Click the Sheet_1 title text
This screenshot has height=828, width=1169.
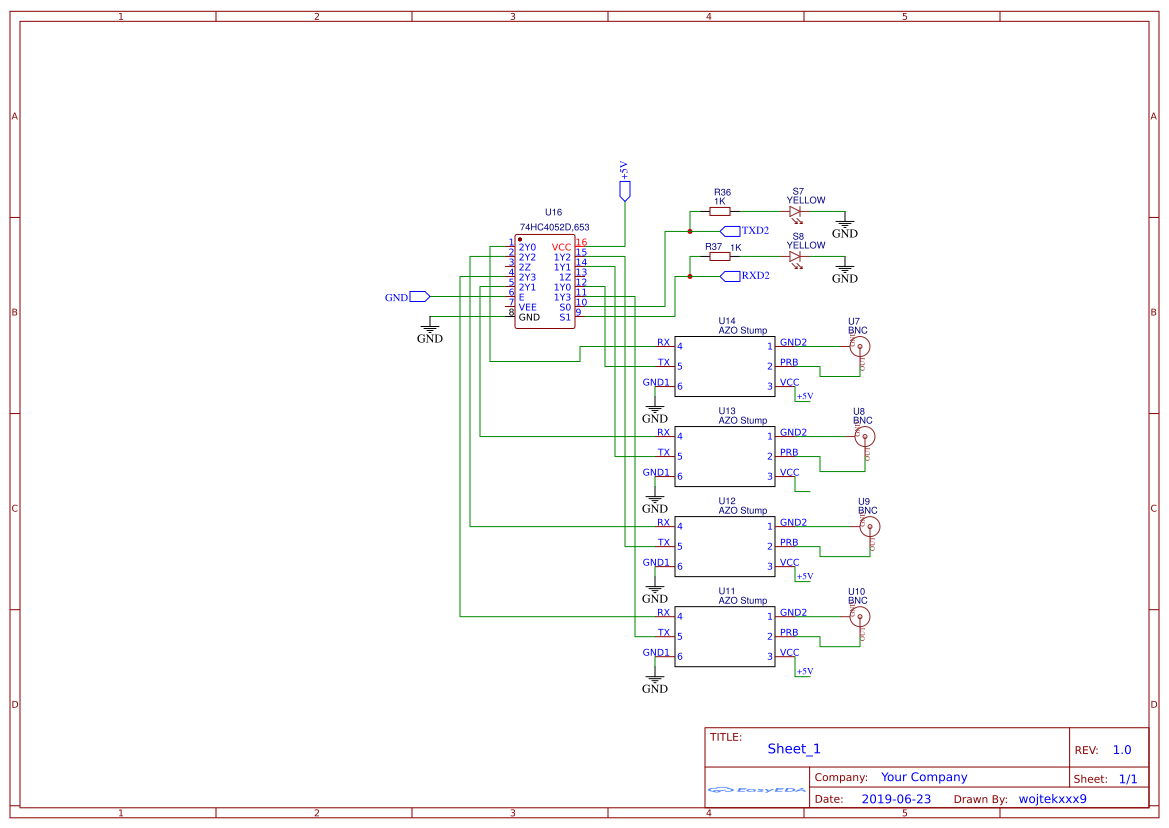pyautogui.click(x=793, y=748)
